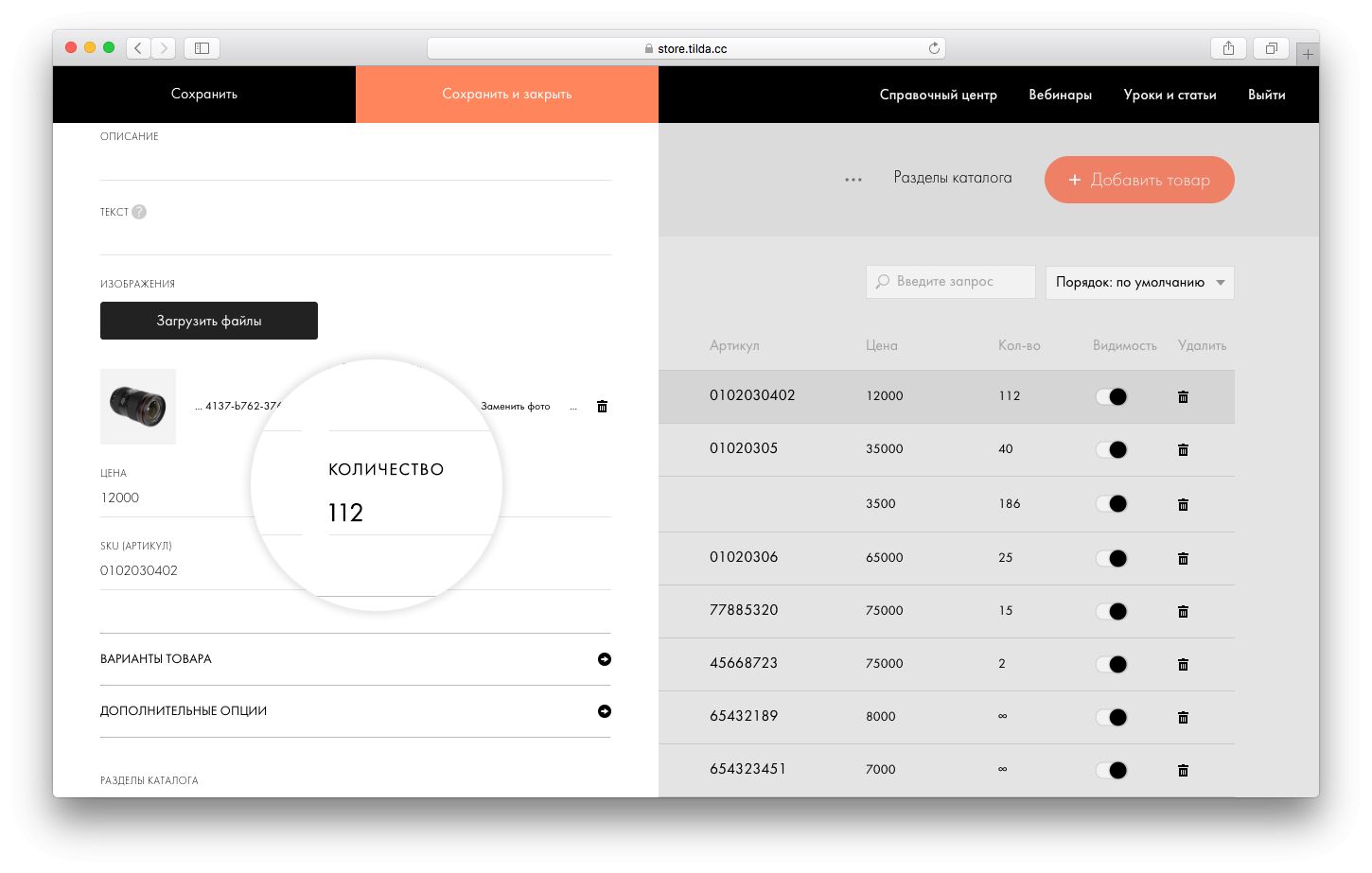Image resolution: width=1372 pixels, height=873 pixels.
Task: Open the help icon next to ТЕКСТ
Action: (139, 212)
